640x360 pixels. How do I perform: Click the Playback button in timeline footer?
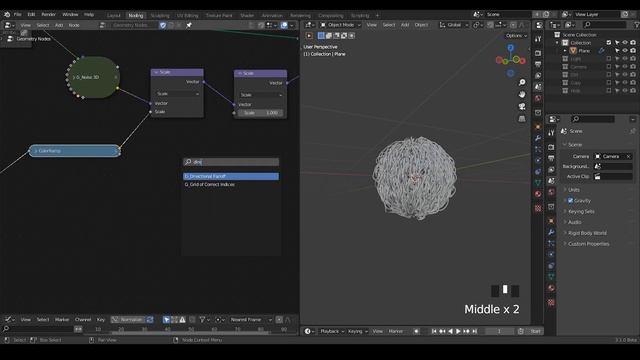coord(332,331)
